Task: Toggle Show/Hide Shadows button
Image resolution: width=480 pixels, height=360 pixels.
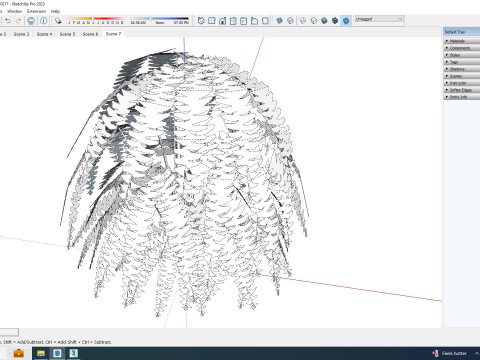Action: [58, 21]
